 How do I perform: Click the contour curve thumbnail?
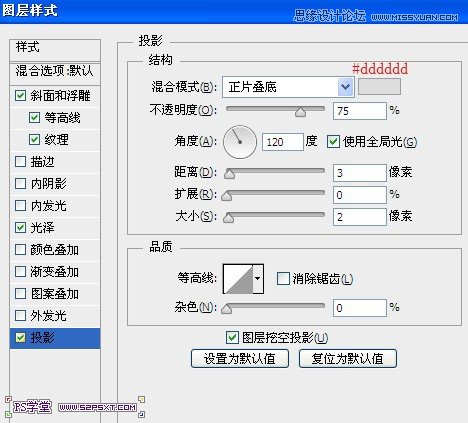(238, 279)
